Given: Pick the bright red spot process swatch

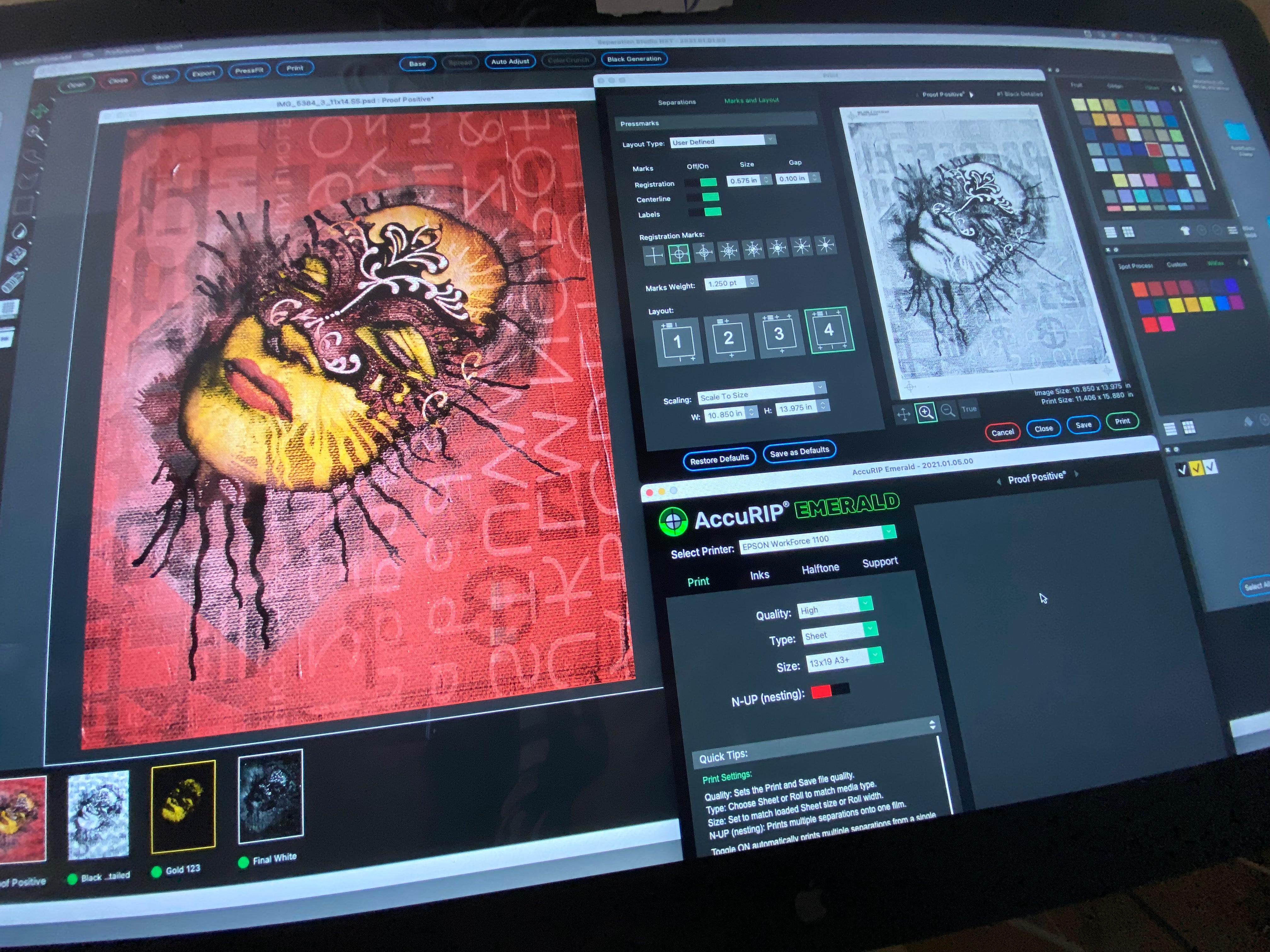Looking at the screenshot, I should point(1150,325).
